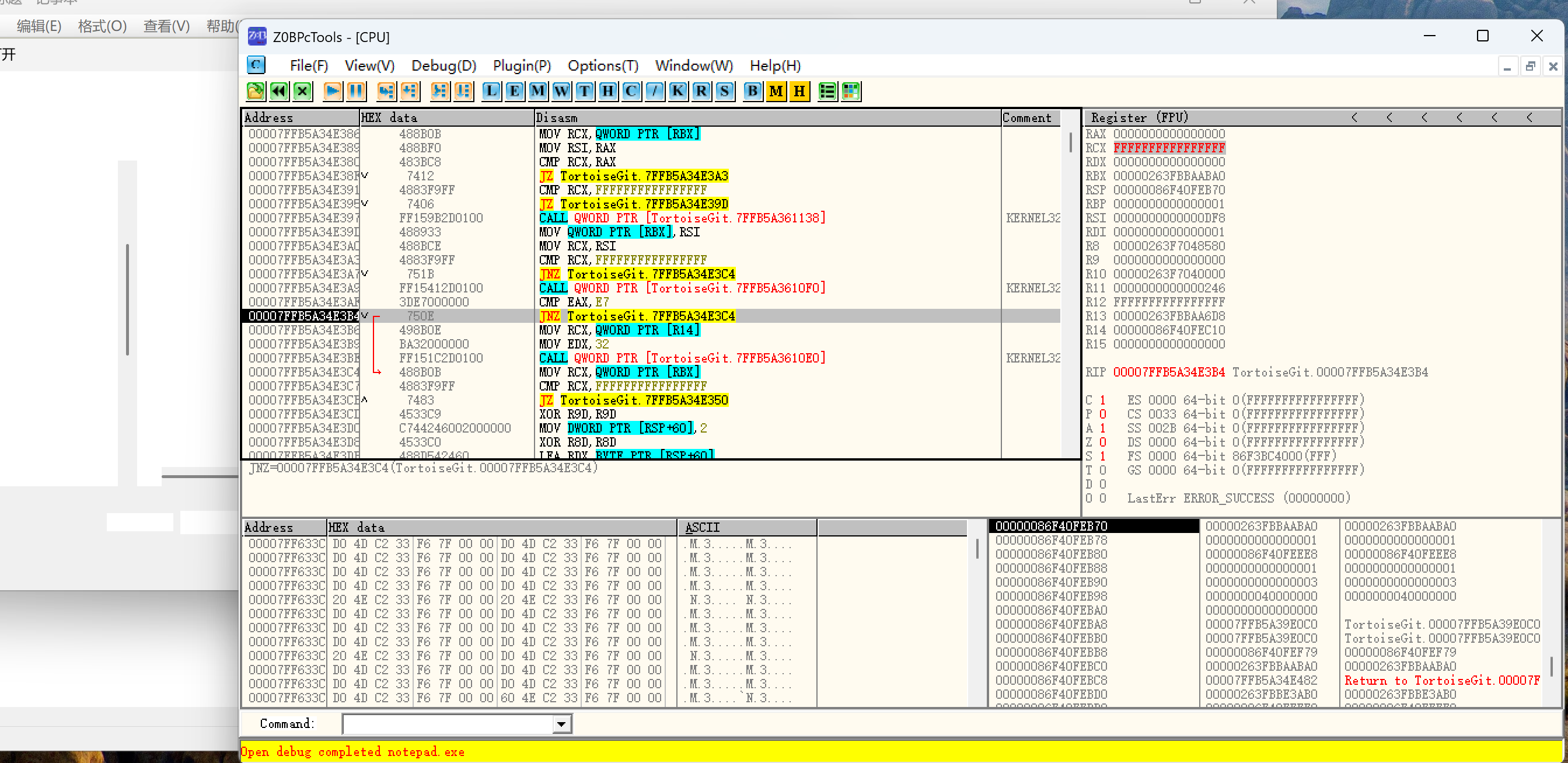This screenshot has height=763, width=1568.
Task: Toggle the T trap flag value
Action: point(1102,470)
